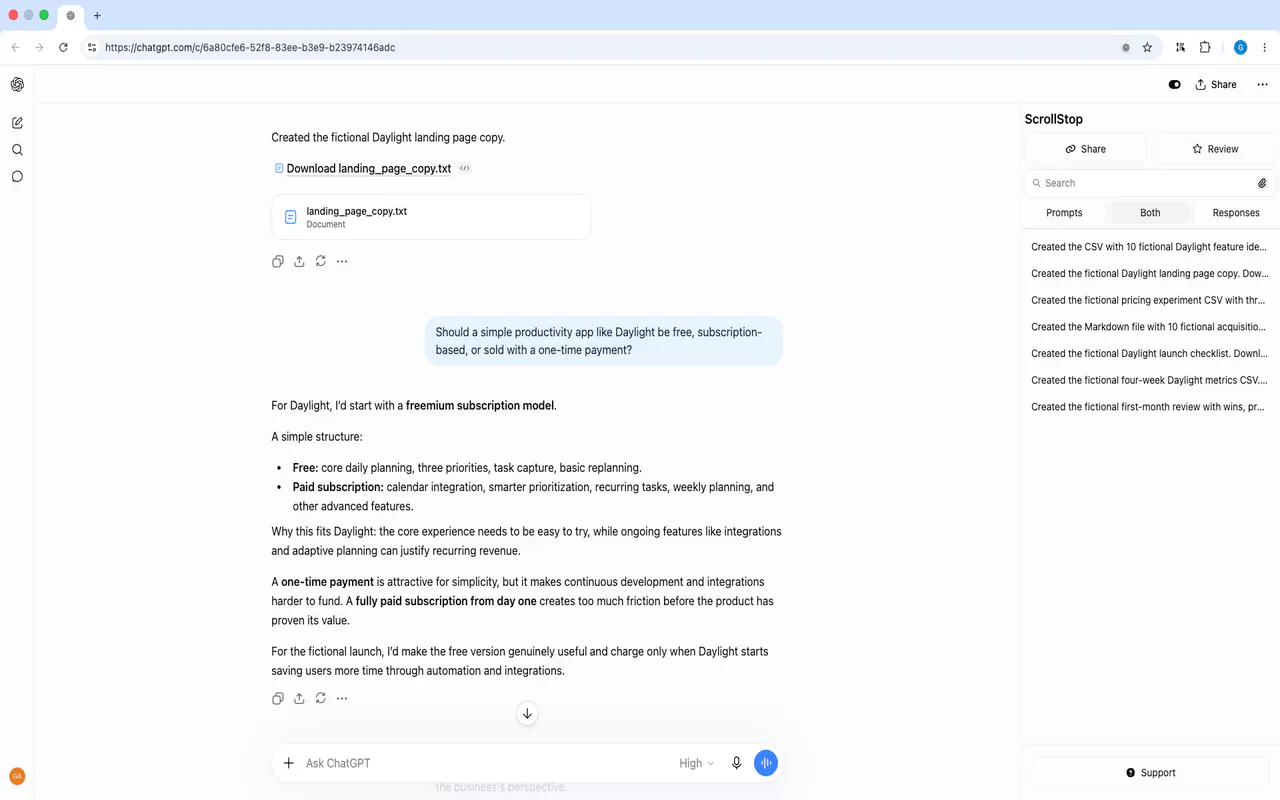Toggle the ScrollStop panel switch beside Share
This screenshot has width=1280, height=800.
(1174, 85)
